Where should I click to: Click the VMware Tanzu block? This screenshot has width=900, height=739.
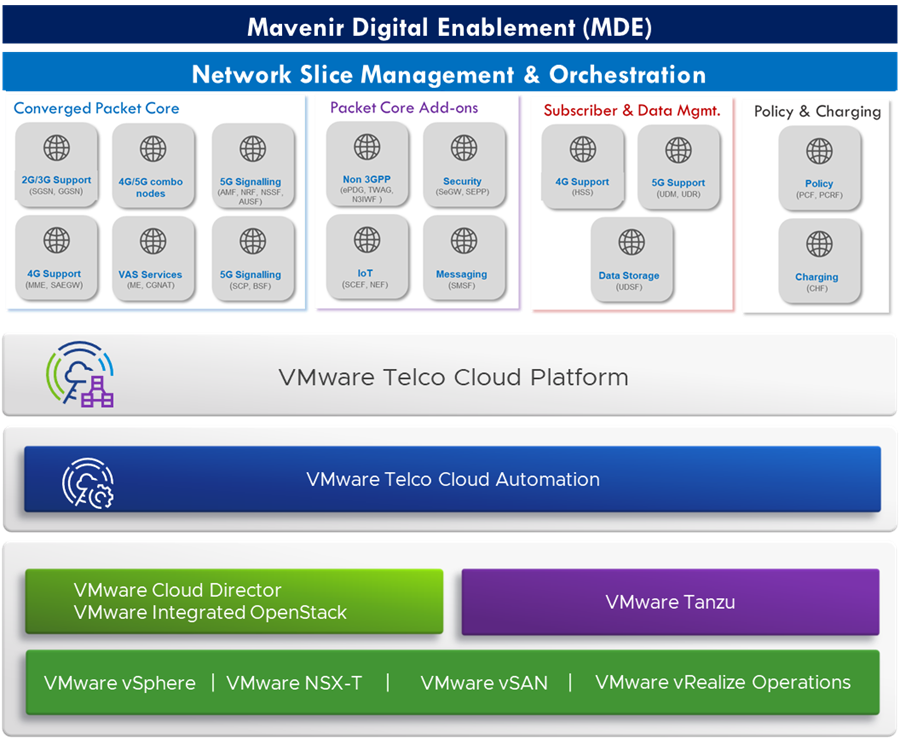tap(670, 602)
